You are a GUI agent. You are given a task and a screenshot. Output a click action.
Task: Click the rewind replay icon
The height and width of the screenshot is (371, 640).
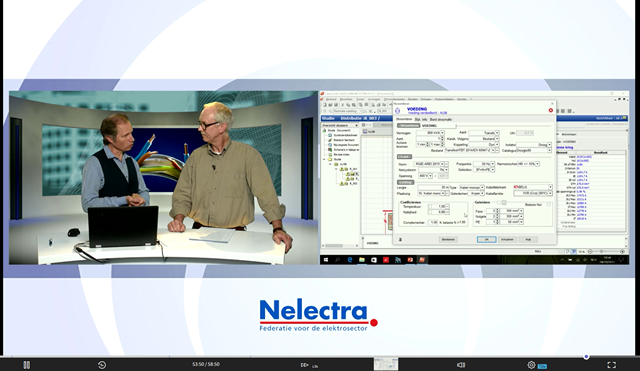[102, 365]
